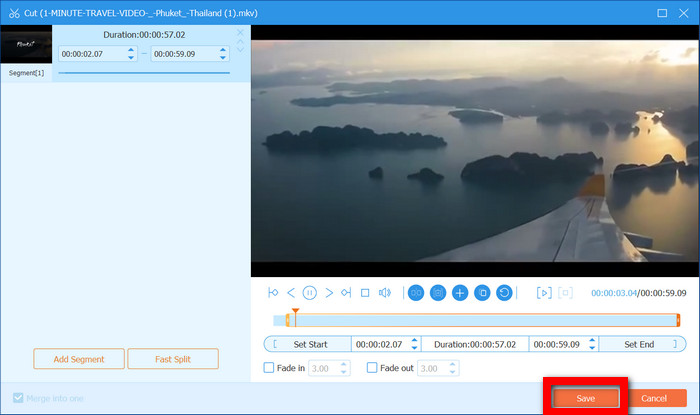The height and width of the screenshot is (415, 700).
Task: Save the cut settings
Action: (585, 398)
